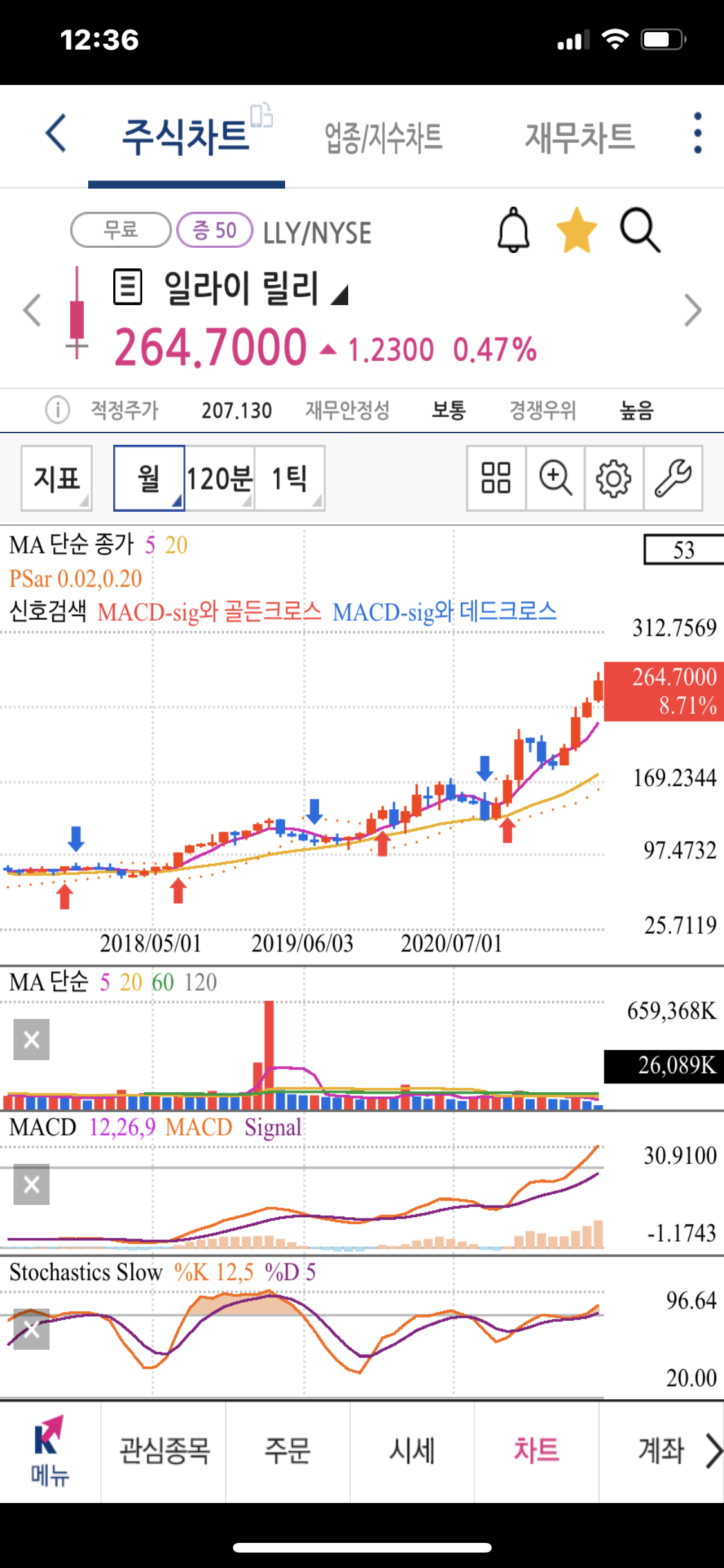Screen dimensions: 724x1568
Task: Open 주문 in bottom navigation
Action: click(x=288, y=1451)
